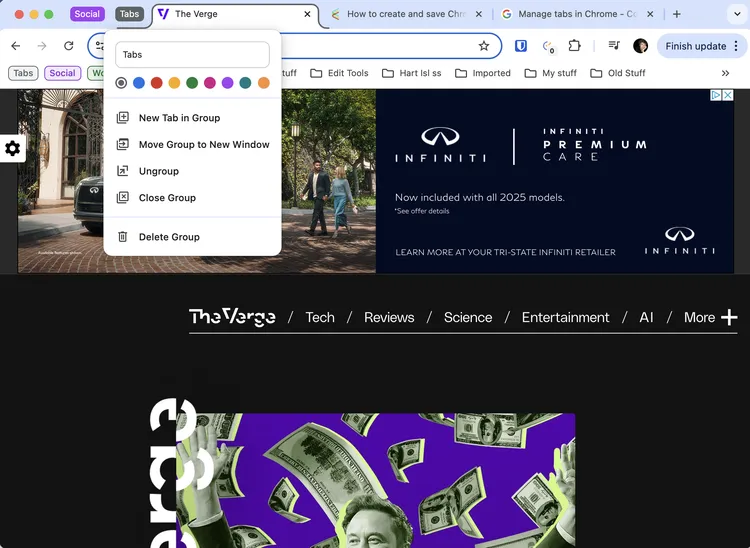The image size is (750, 548).
Task: Set the tab group color to purple
Action: click(x=227, y=83)
